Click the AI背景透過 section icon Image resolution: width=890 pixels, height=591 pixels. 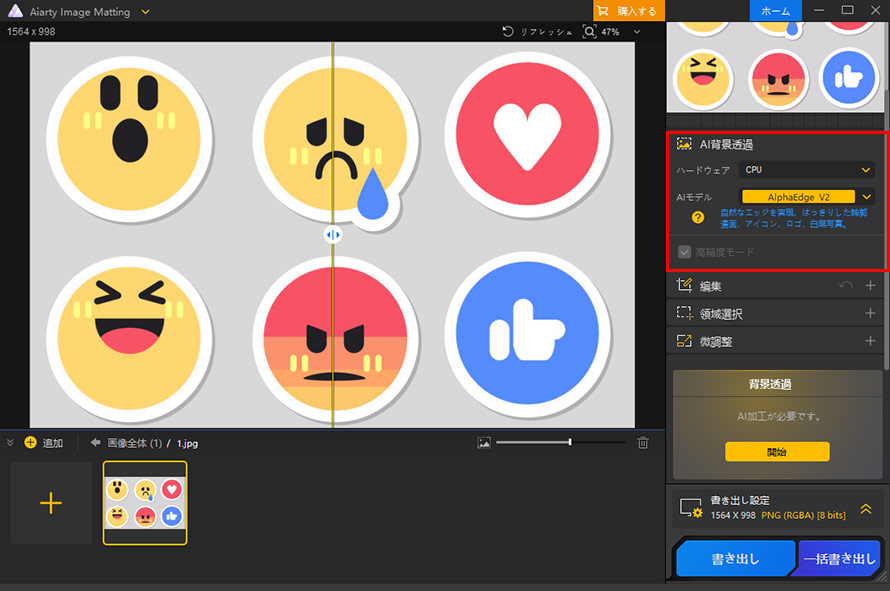click(x=684, y=144)
